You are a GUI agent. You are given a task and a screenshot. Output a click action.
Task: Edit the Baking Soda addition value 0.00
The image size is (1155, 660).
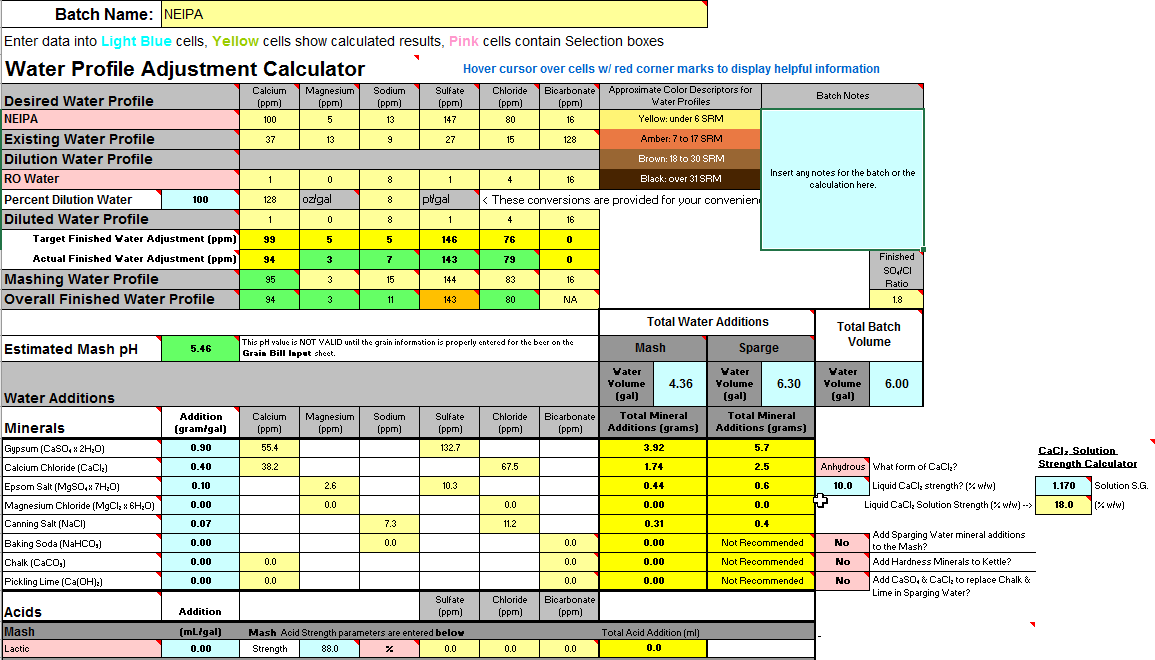point(200,543)
